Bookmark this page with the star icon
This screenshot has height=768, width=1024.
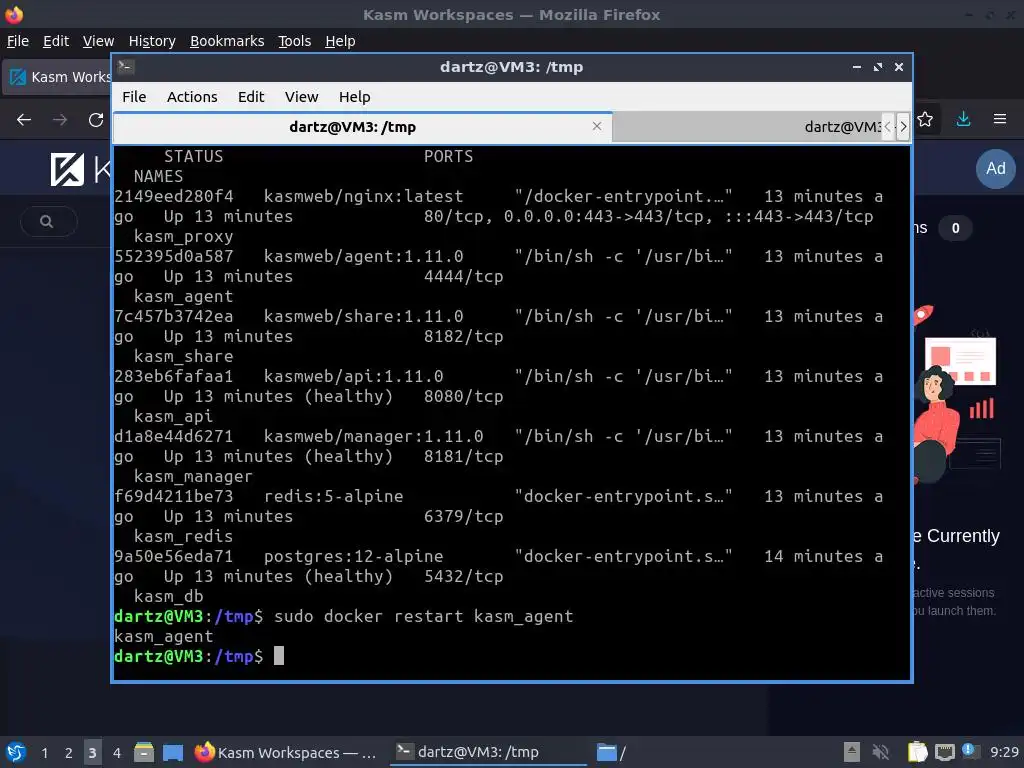(x=925, y=120)
